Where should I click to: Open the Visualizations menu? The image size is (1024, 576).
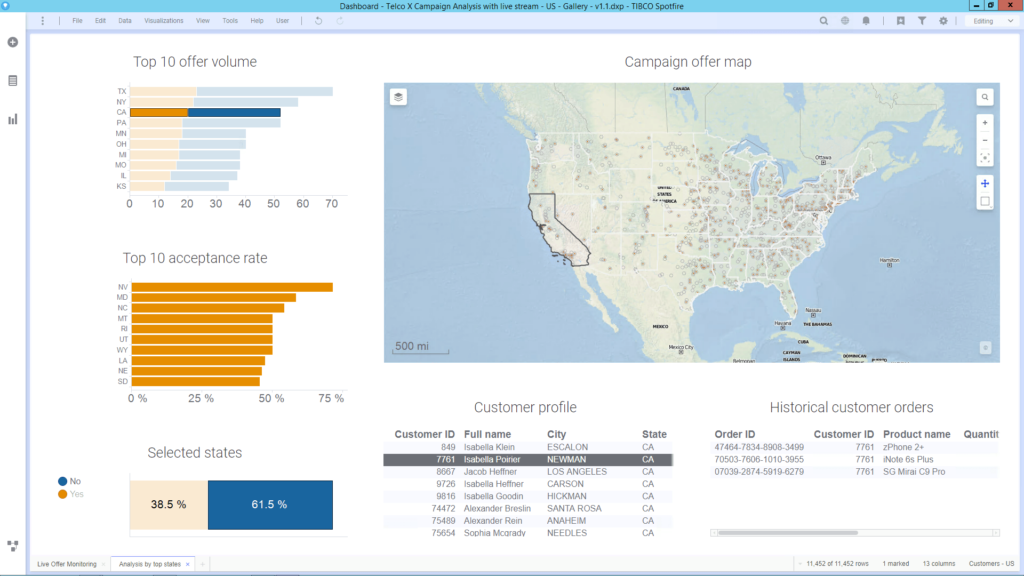click(x=164, y=20)
